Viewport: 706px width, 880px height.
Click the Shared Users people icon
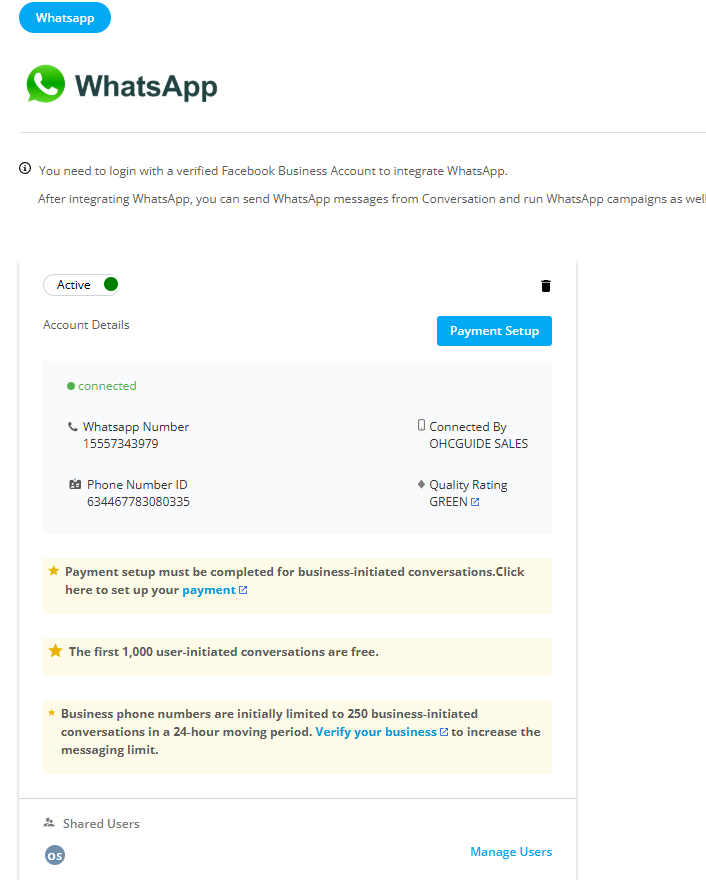[49, 823]
